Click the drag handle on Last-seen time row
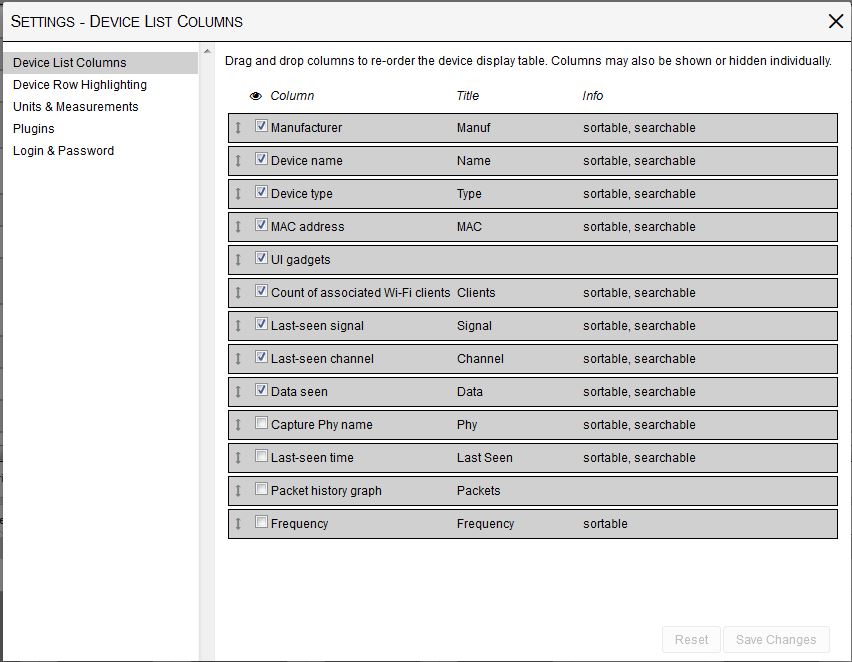Screen dimensions: 852x662 (x=238, y=458)
